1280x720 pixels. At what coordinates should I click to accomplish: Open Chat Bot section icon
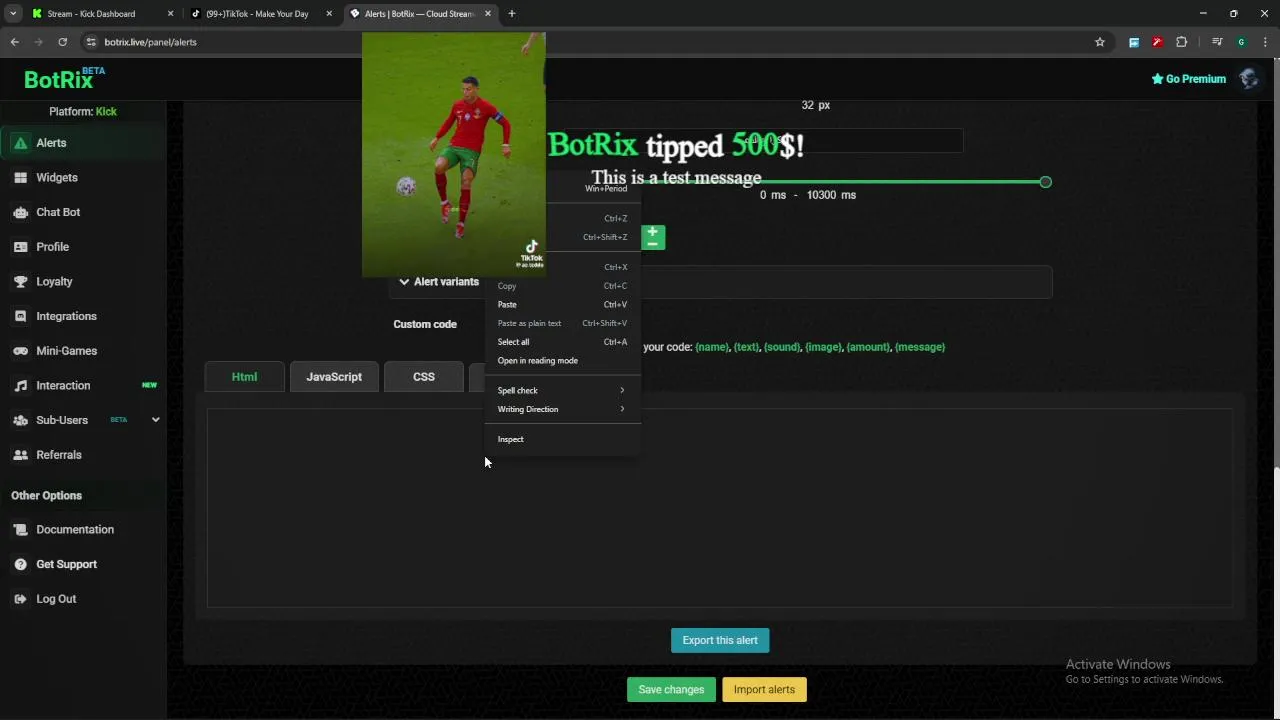(20, 212)
